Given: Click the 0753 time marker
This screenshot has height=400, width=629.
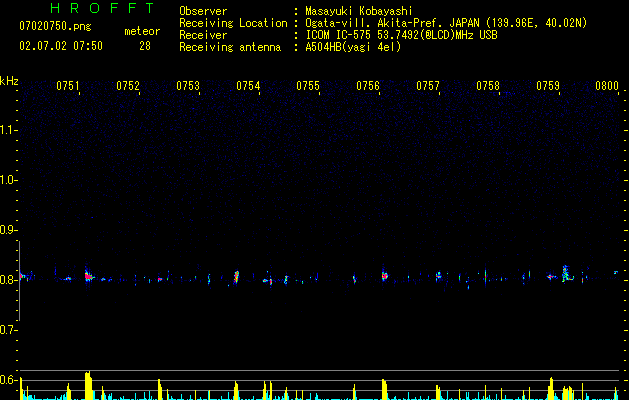Looking at the screenshot, I should [x=188, y=86].
